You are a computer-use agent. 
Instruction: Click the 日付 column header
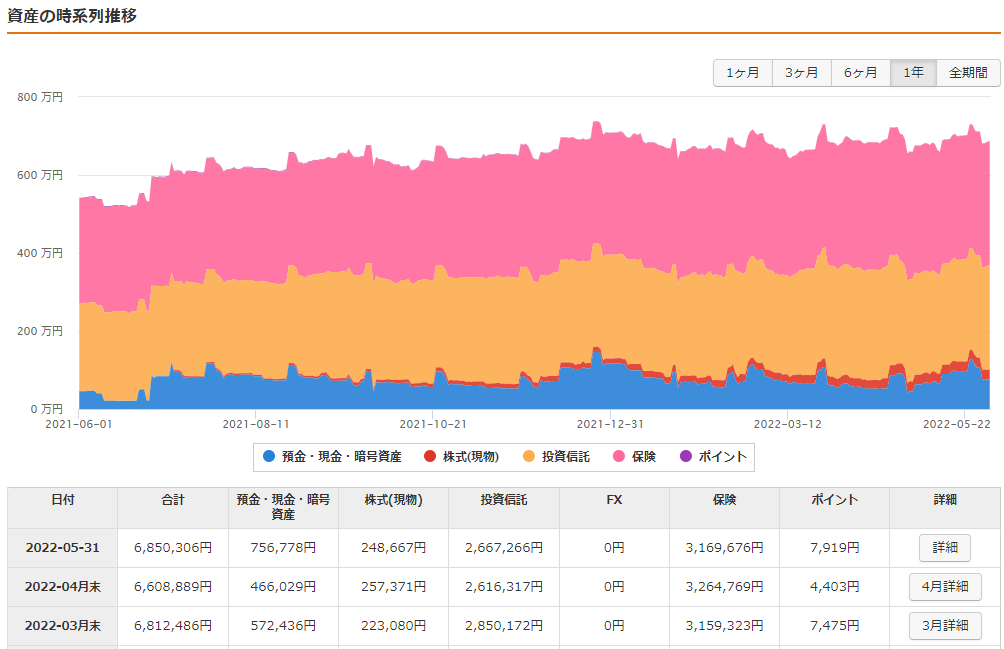pyautogui.click(x=62, y=502)
